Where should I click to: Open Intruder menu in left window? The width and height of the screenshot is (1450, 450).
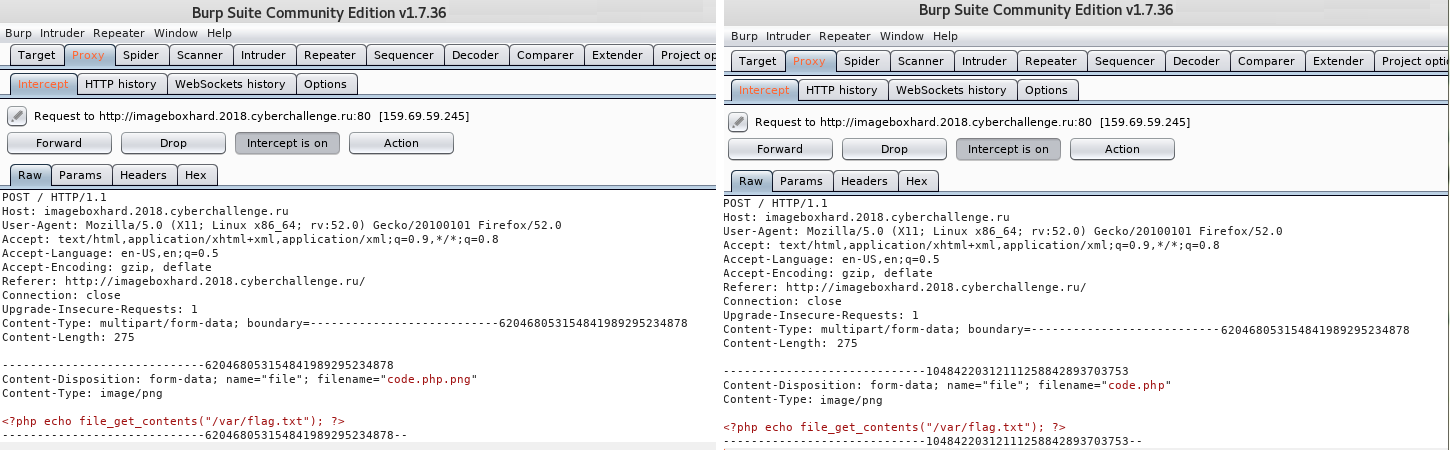[62, 33]
